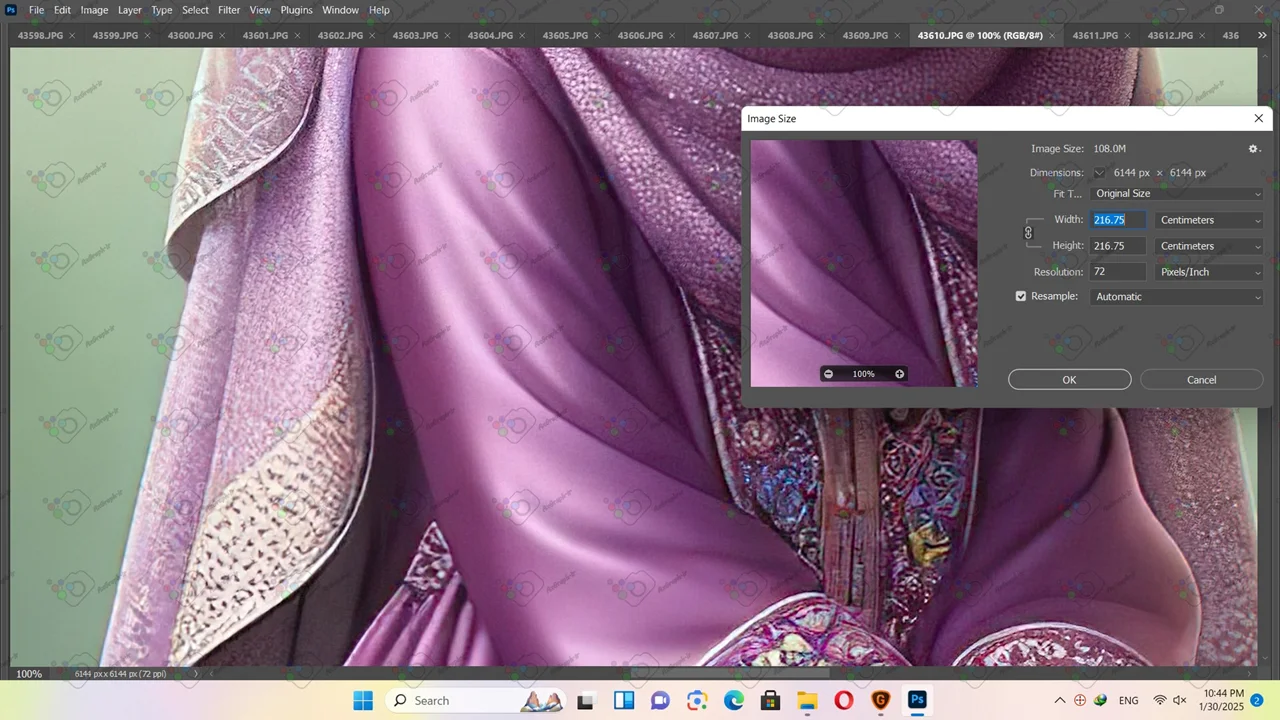Click the Photoshop icon in the taskbar
The image size is (1280, 720).
pyautogui.click(x=917, y=700)
